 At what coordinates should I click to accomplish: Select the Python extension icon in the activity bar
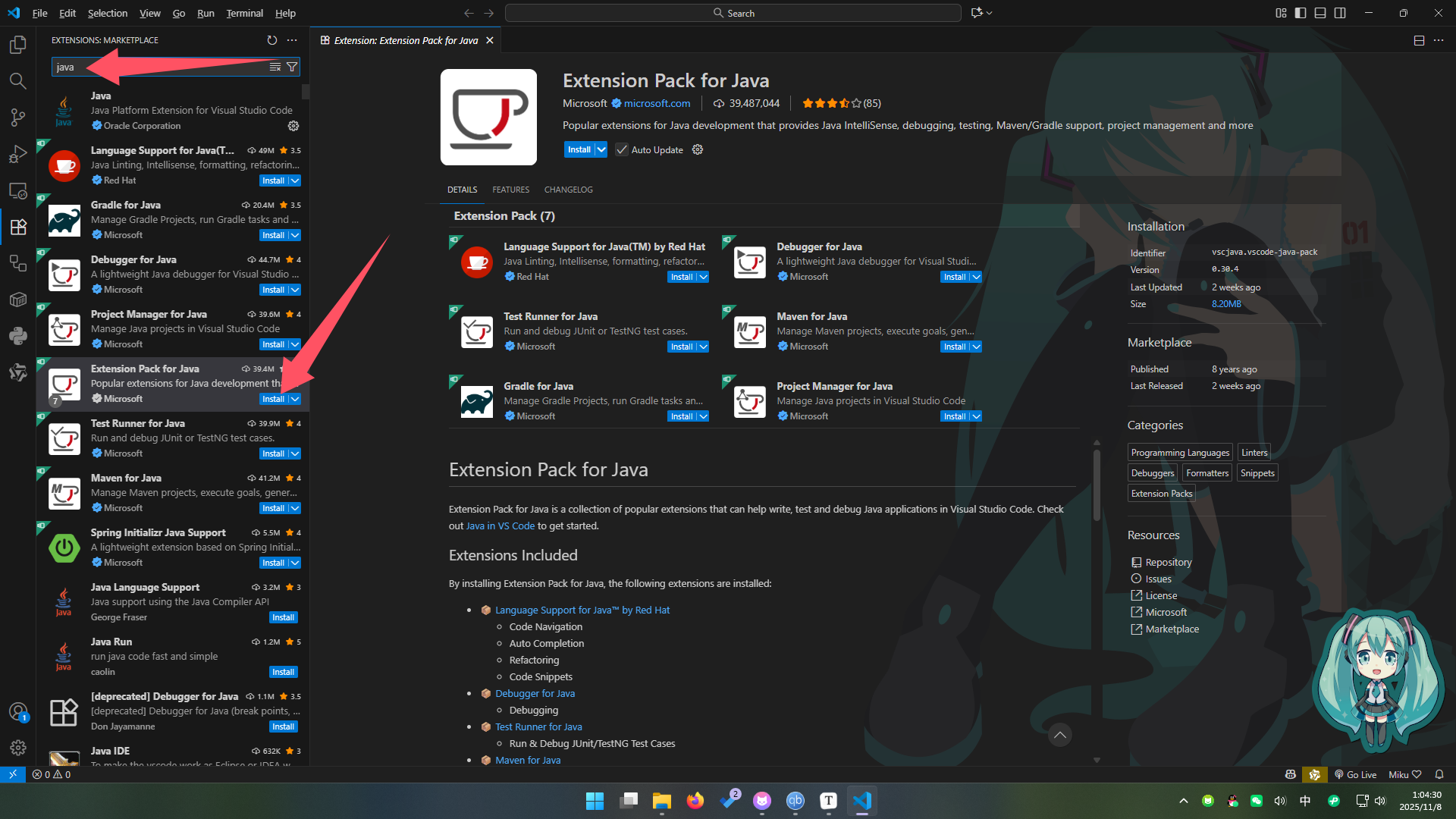coord(18,336)
